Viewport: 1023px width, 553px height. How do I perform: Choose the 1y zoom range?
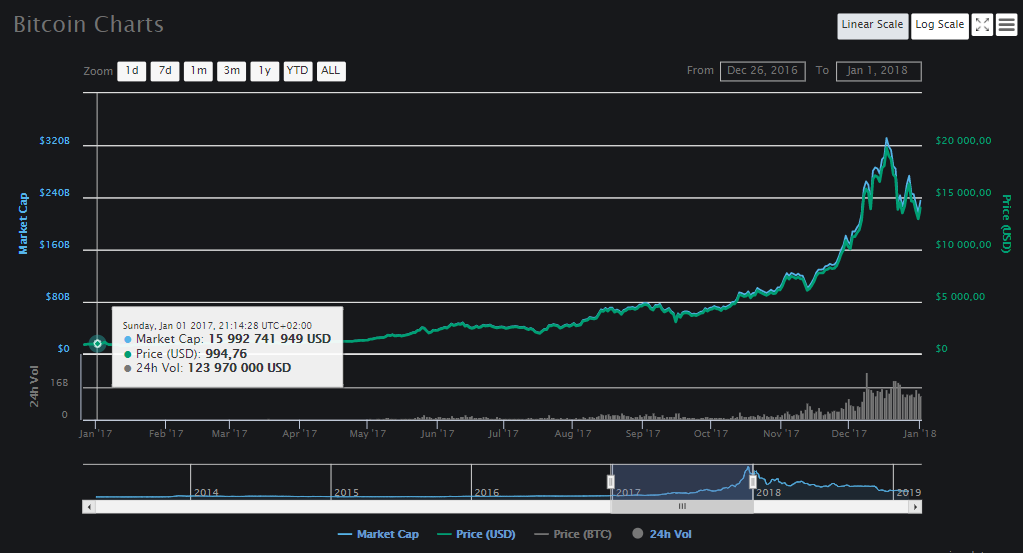[264, 71]
